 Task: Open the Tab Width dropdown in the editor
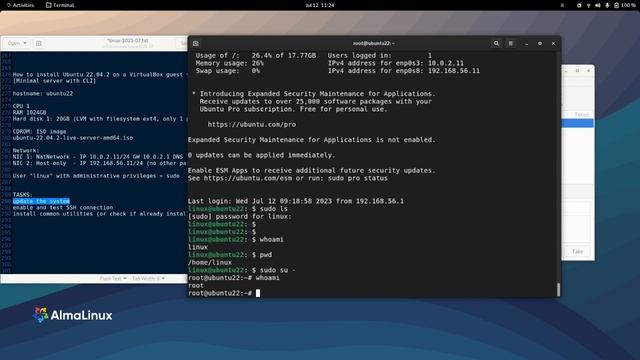click(148, 278)
